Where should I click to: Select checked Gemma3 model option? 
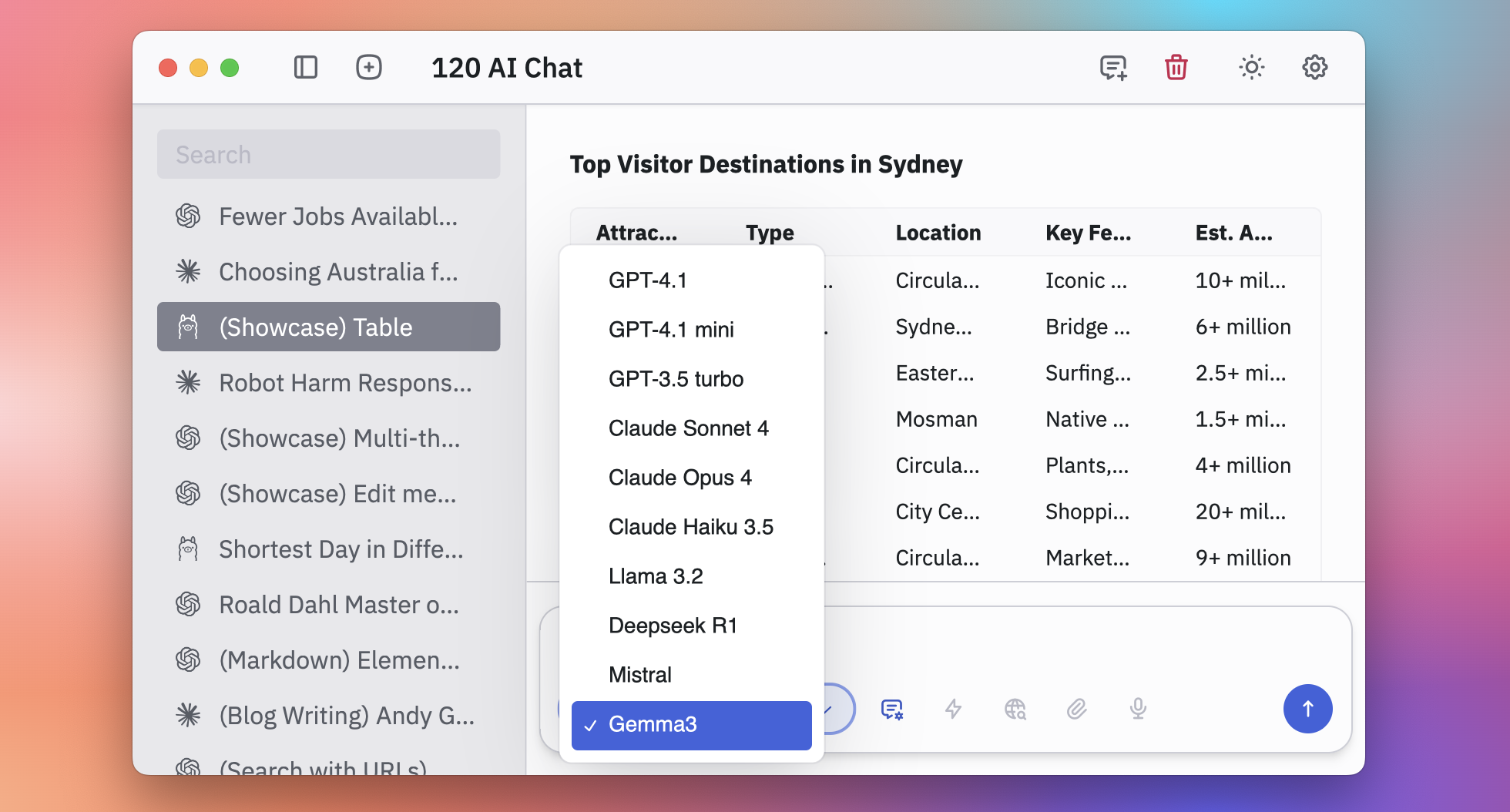[x=691, y=725]
